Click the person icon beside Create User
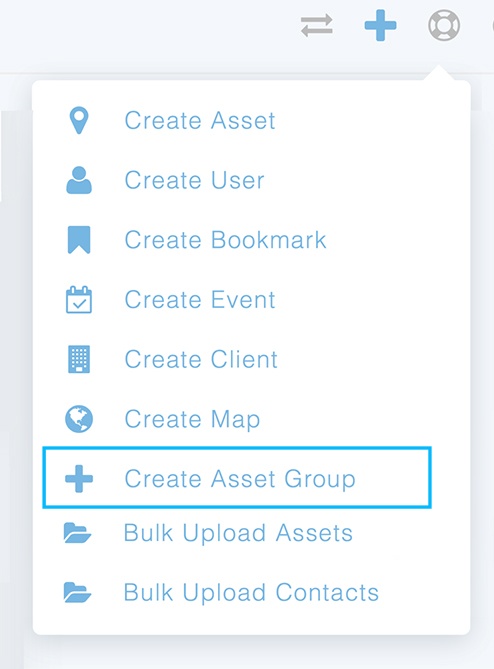Screen dimensions: 494x669 click(79, 180)
